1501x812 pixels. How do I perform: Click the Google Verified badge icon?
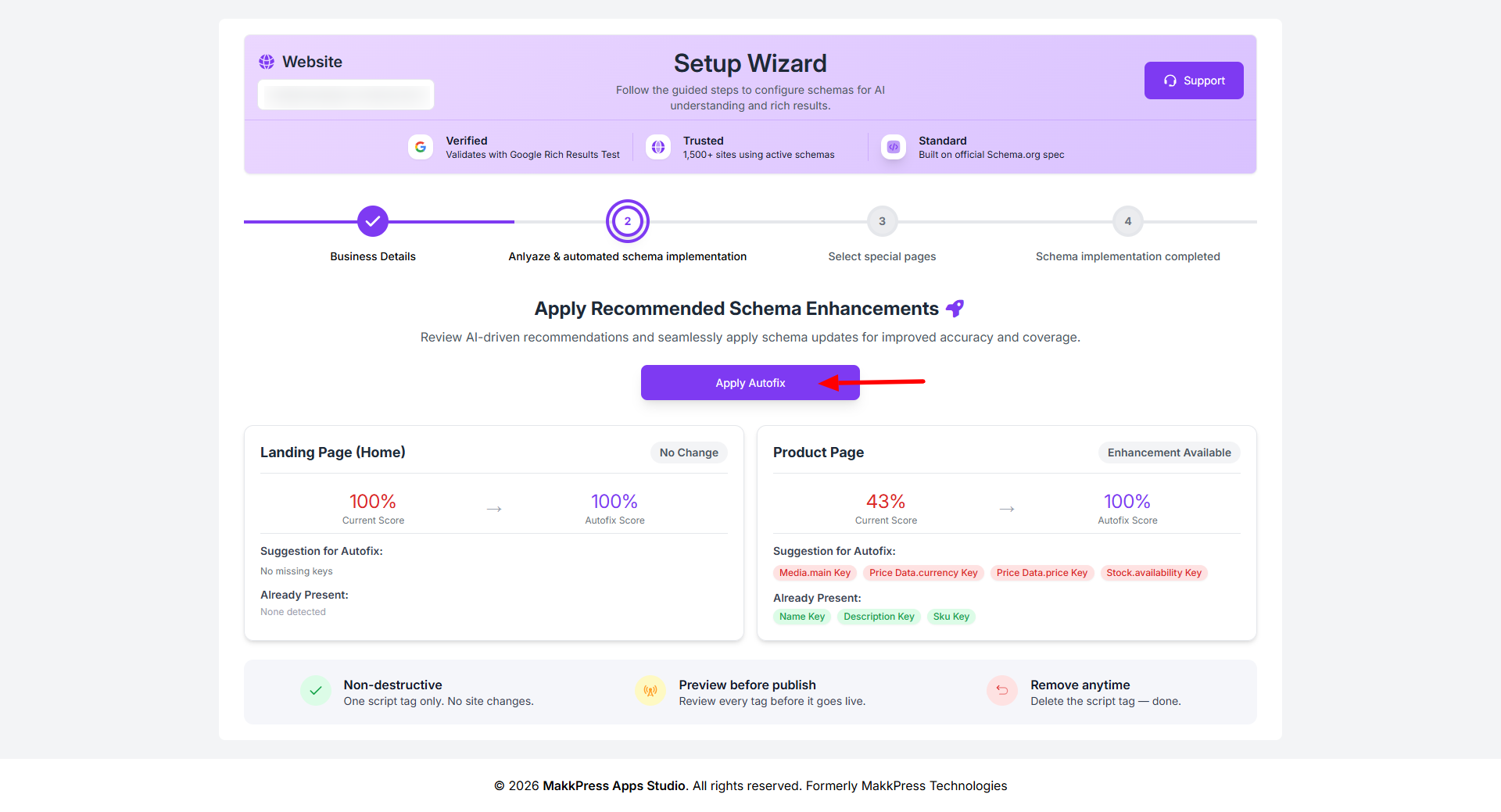[x=421, y=147]
